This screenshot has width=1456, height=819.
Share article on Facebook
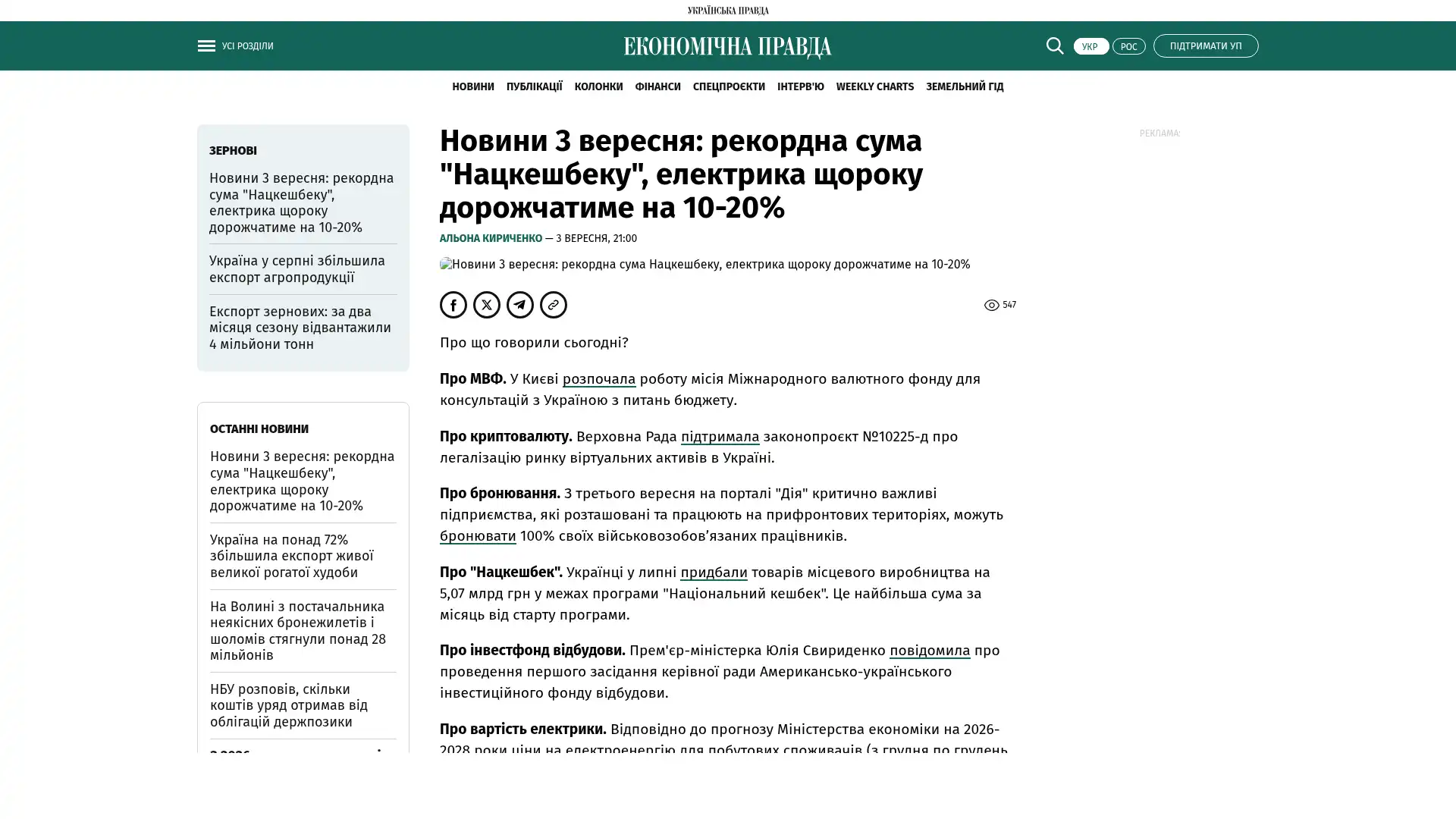coord(453,305)
